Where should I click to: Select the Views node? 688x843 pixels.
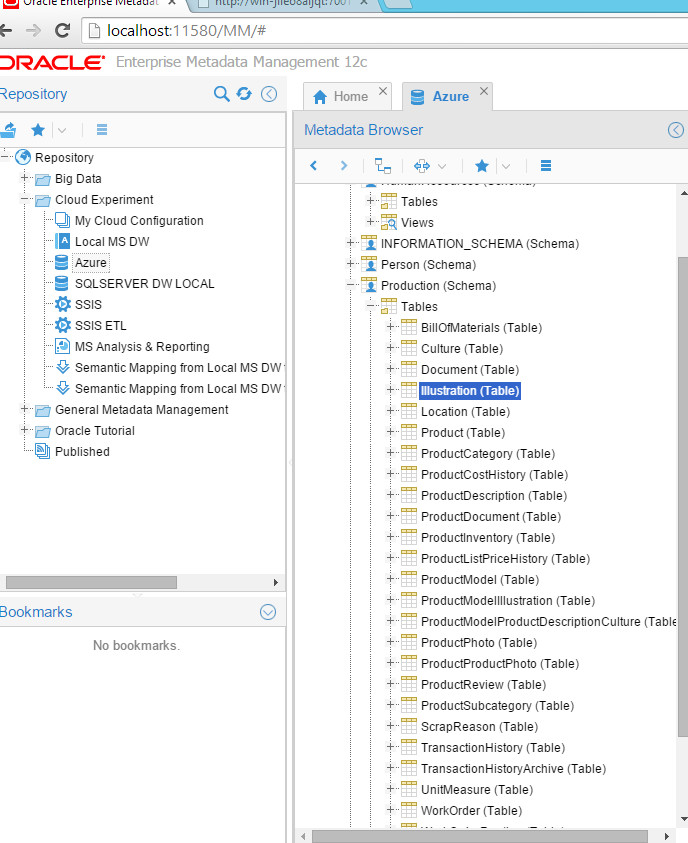click(x=417, y=223)
